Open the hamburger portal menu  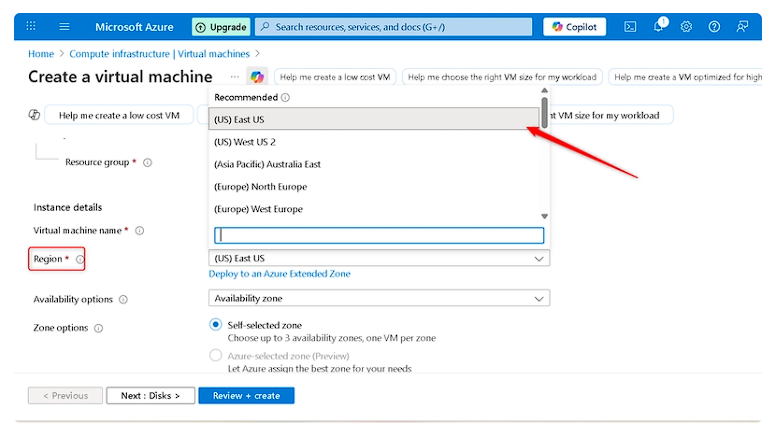click(65, 27)
